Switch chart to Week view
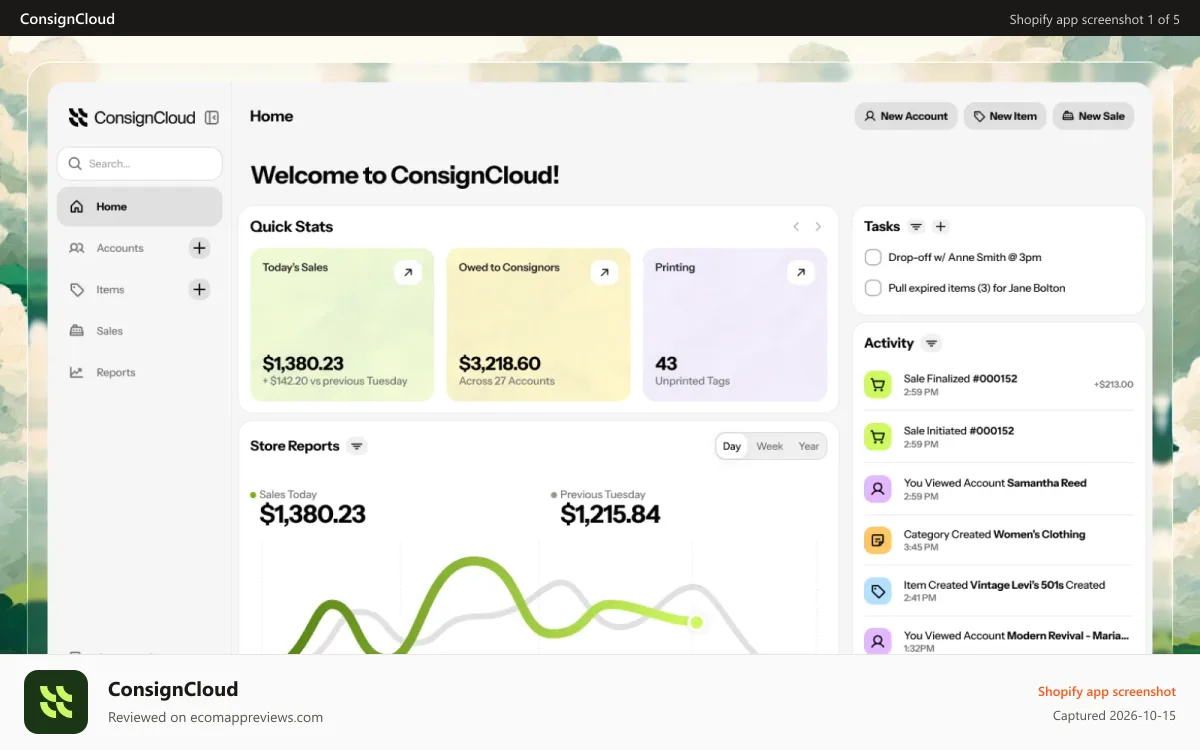Image resolution: width=1200 pixels, height=750 pixels. point(769,446)
